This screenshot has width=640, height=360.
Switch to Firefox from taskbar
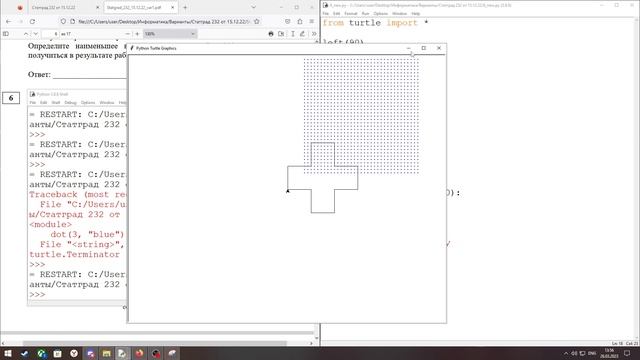(139, 353)
